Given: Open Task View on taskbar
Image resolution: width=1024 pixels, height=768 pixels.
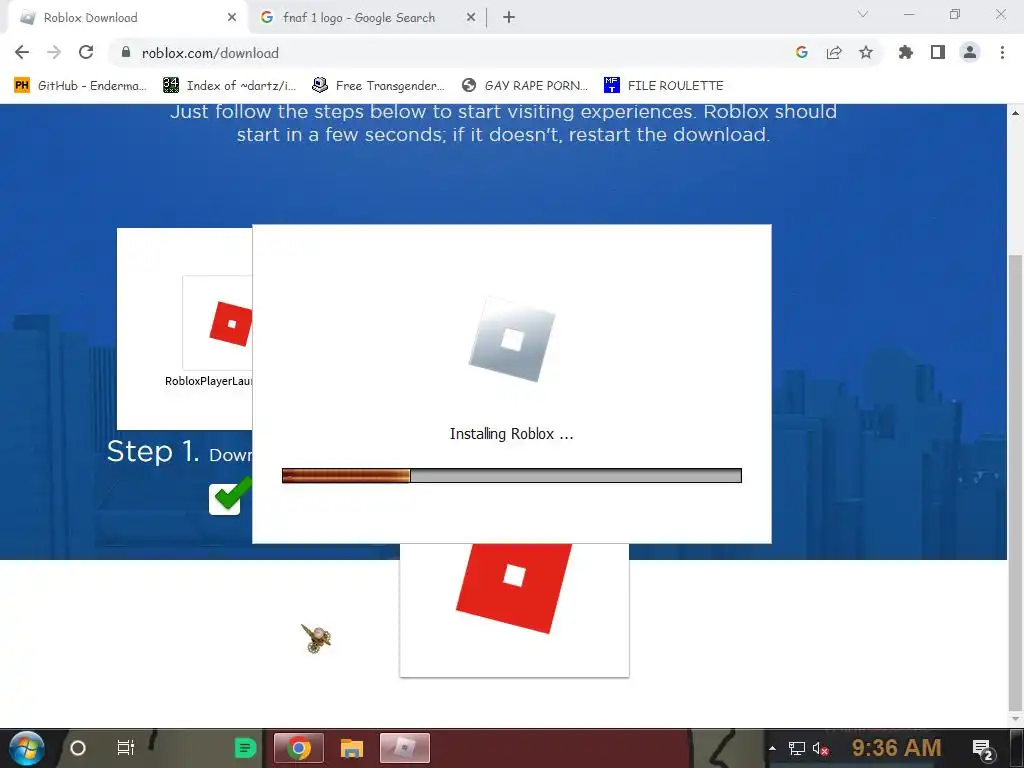Looking at the screenshot, I should click(125, 748).
